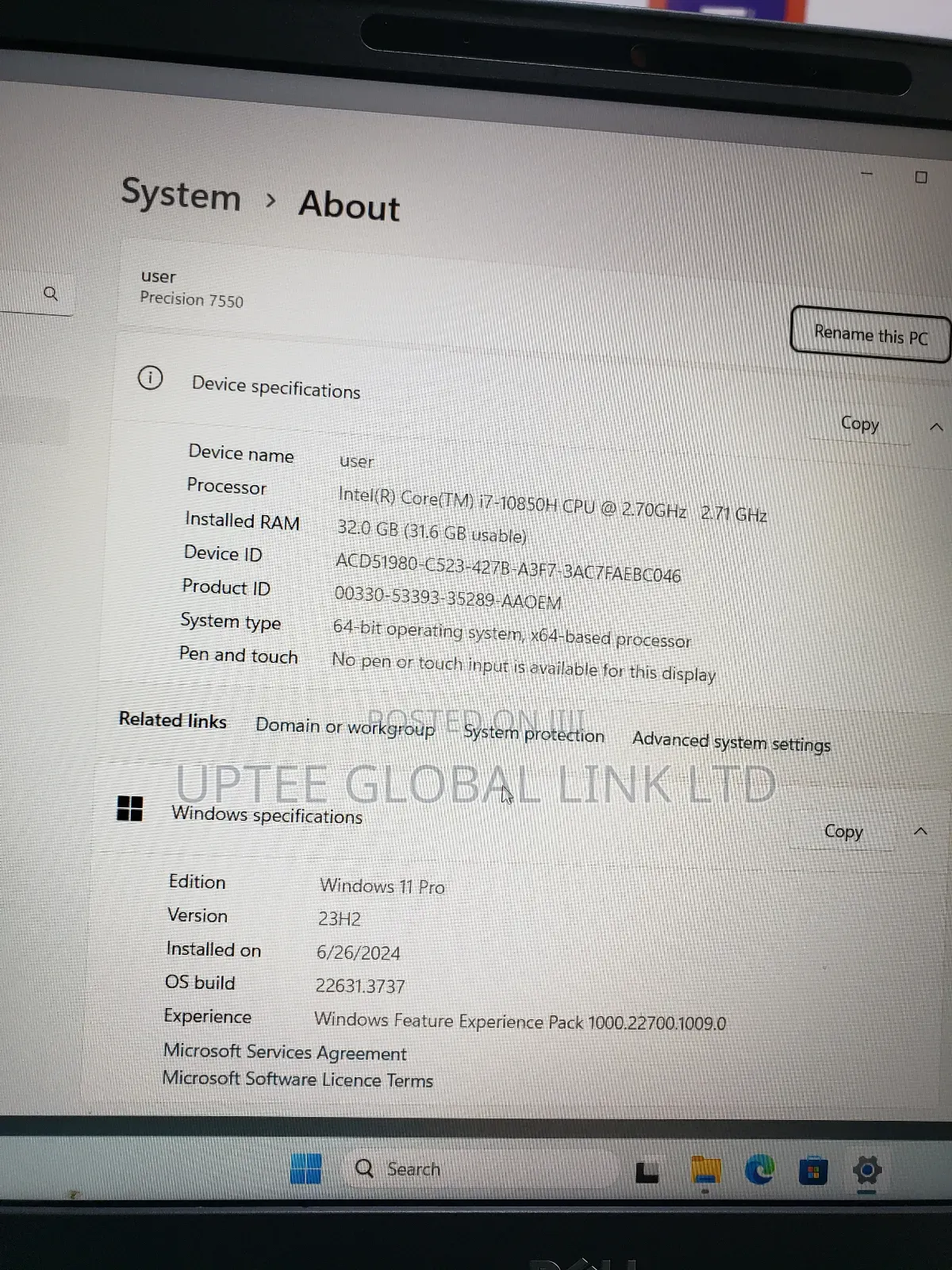Select the Product ID value 00330-53393-35289-AAOEM

pyautogui.click(x=447, y=598)
